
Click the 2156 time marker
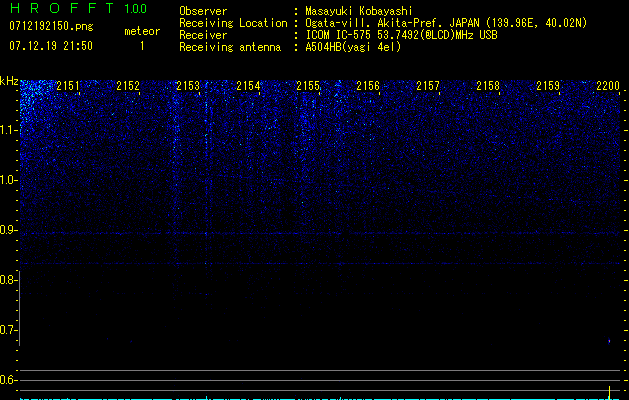[368, 86]
